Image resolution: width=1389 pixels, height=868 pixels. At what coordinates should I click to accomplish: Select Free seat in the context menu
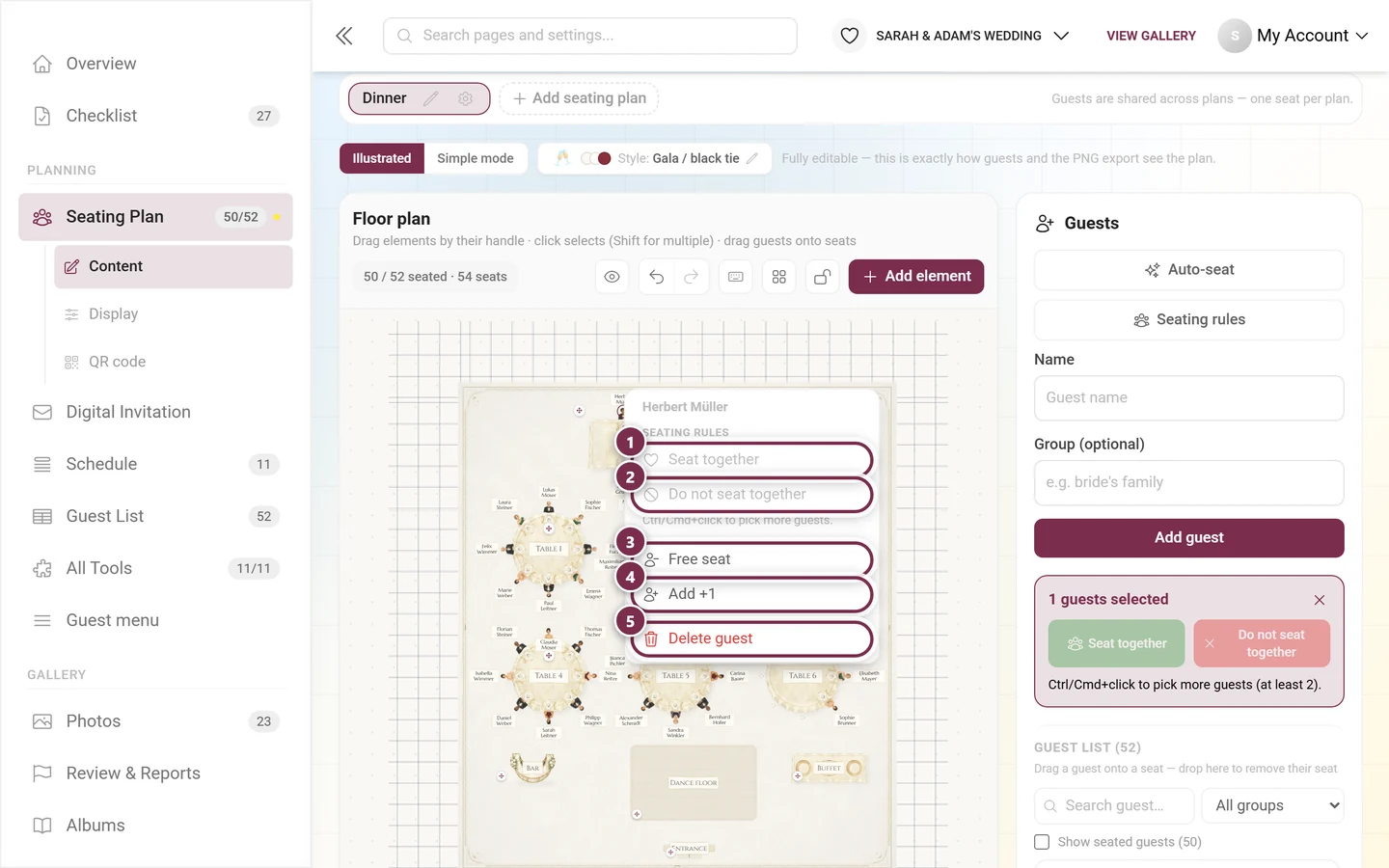pos(752,559)
